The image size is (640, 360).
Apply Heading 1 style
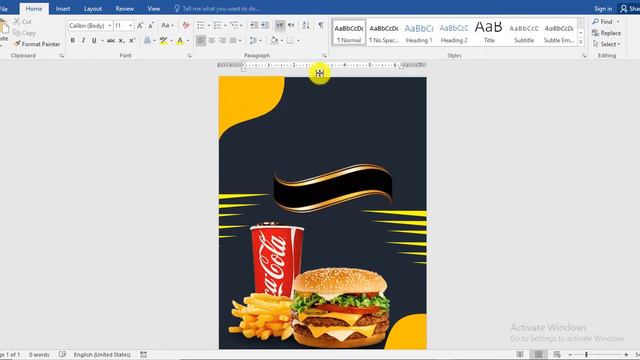(x=419, y=32)
